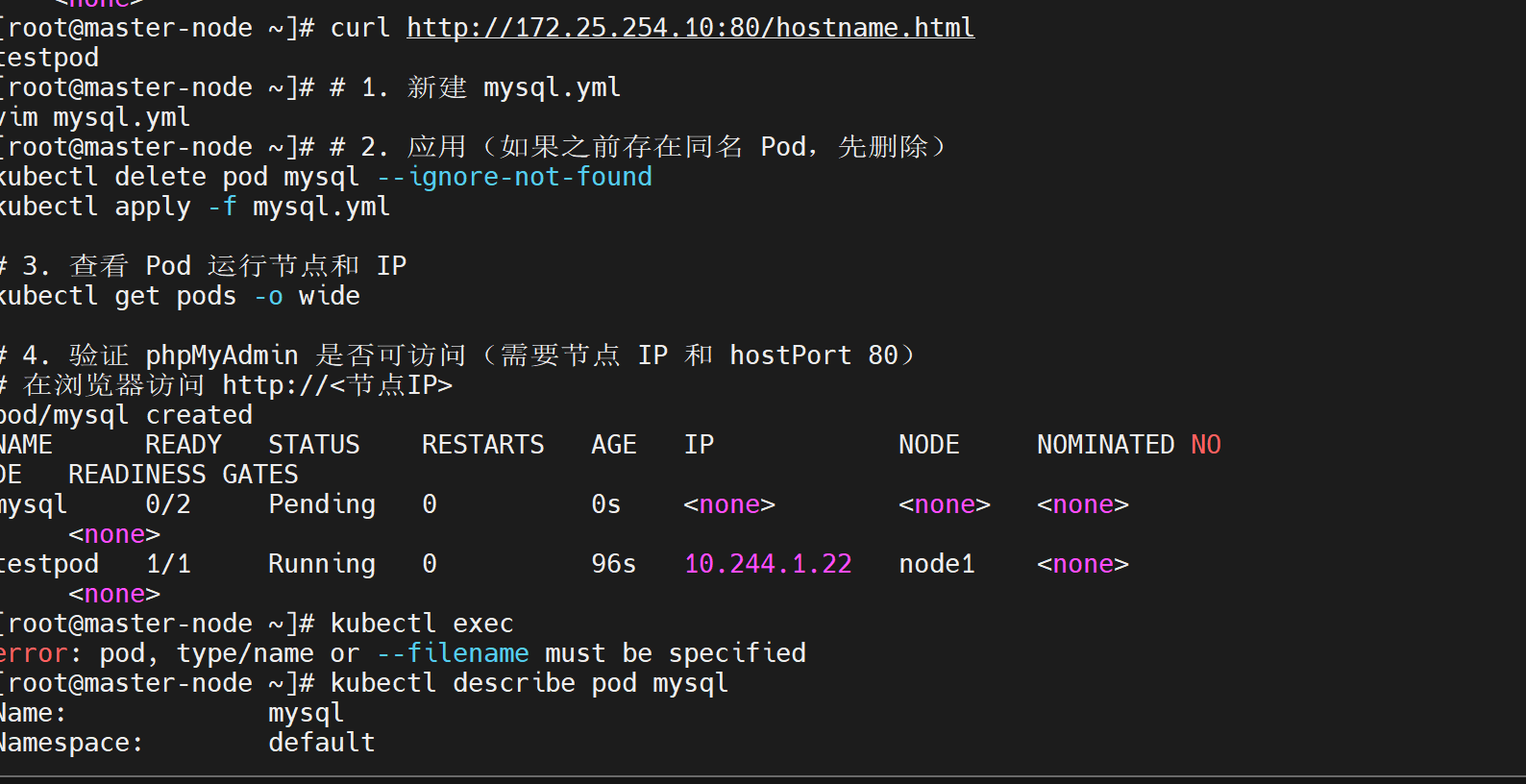This screenshot has width=1526, height=784.
Task: Click the STATUS column header
Action: pos(314,445)
